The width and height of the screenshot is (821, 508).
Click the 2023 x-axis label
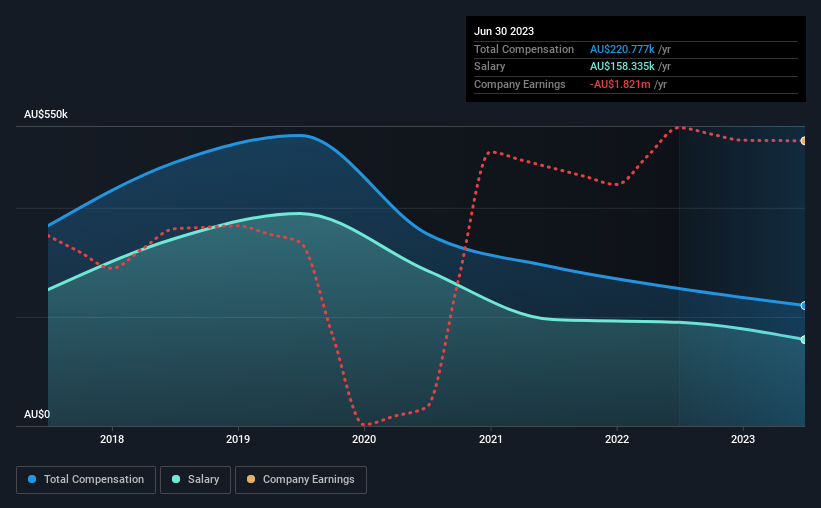[743, 439]
